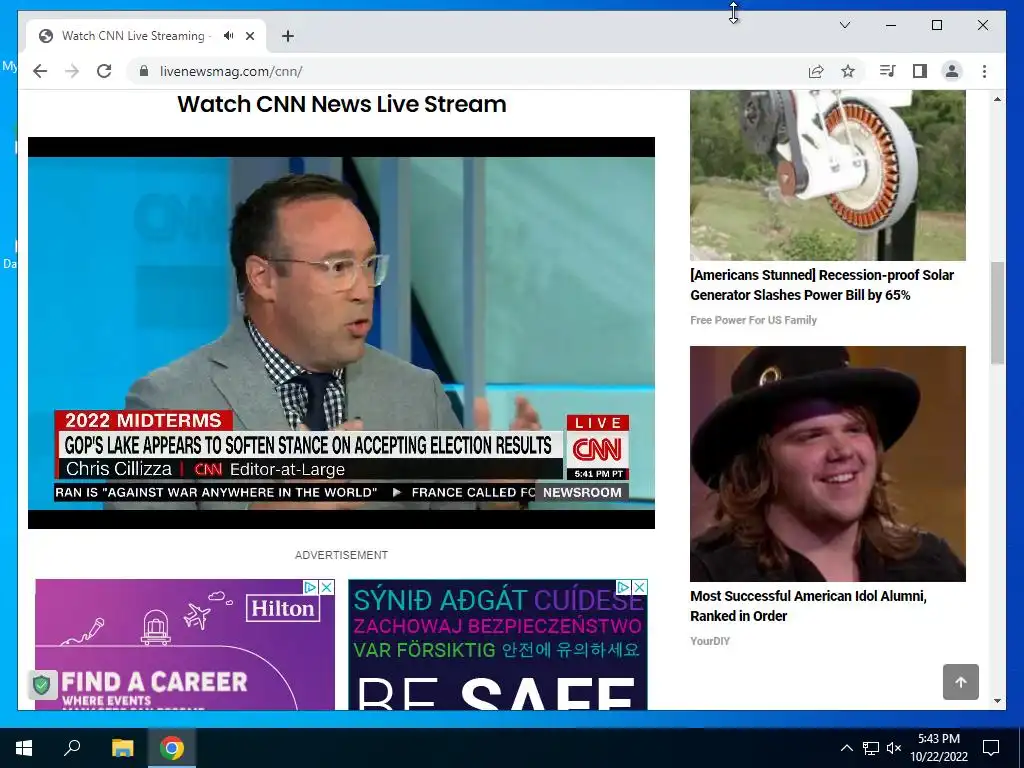
Task: Open AdChoices info on Hilton ad
Action: [311, 587]
